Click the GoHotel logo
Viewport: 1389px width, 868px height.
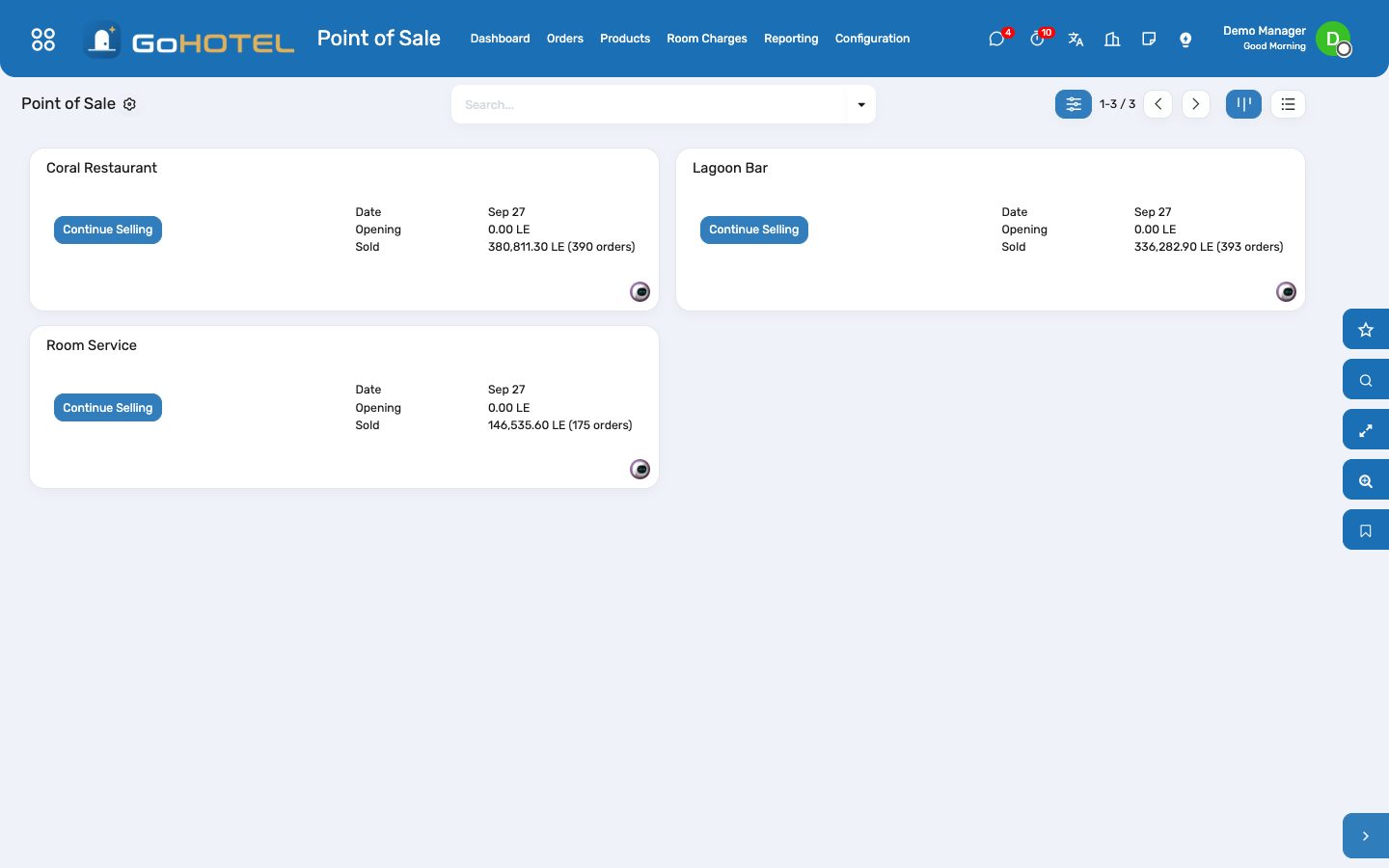[189, 40]
